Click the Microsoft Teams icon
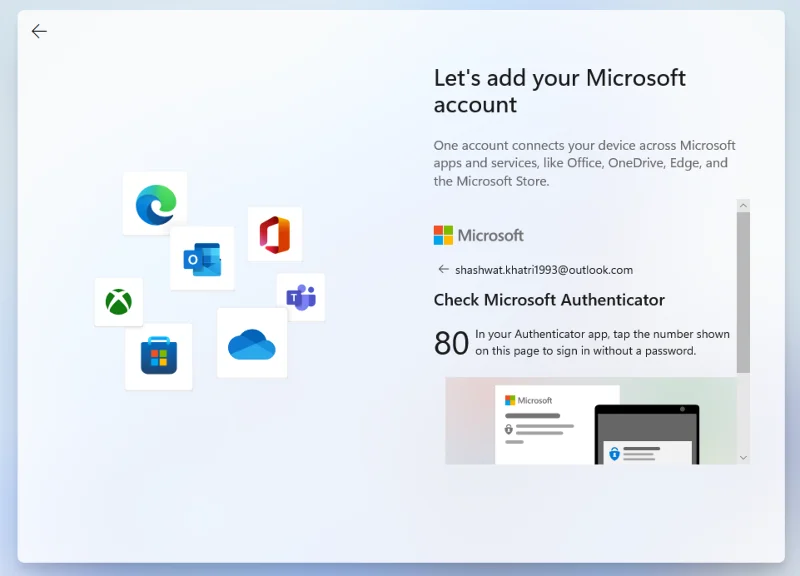 (302, 297)
